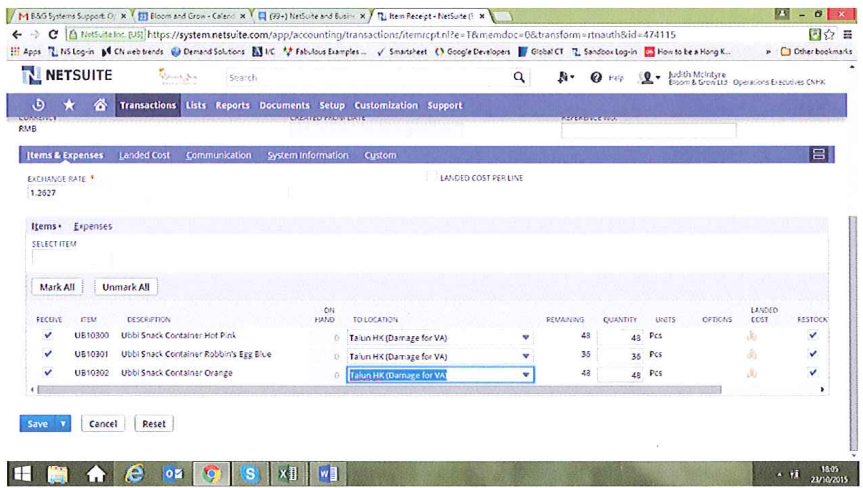Screen dimensions: 863x488
Task: Uncheck Receive for UB10302
Action: 48,372
